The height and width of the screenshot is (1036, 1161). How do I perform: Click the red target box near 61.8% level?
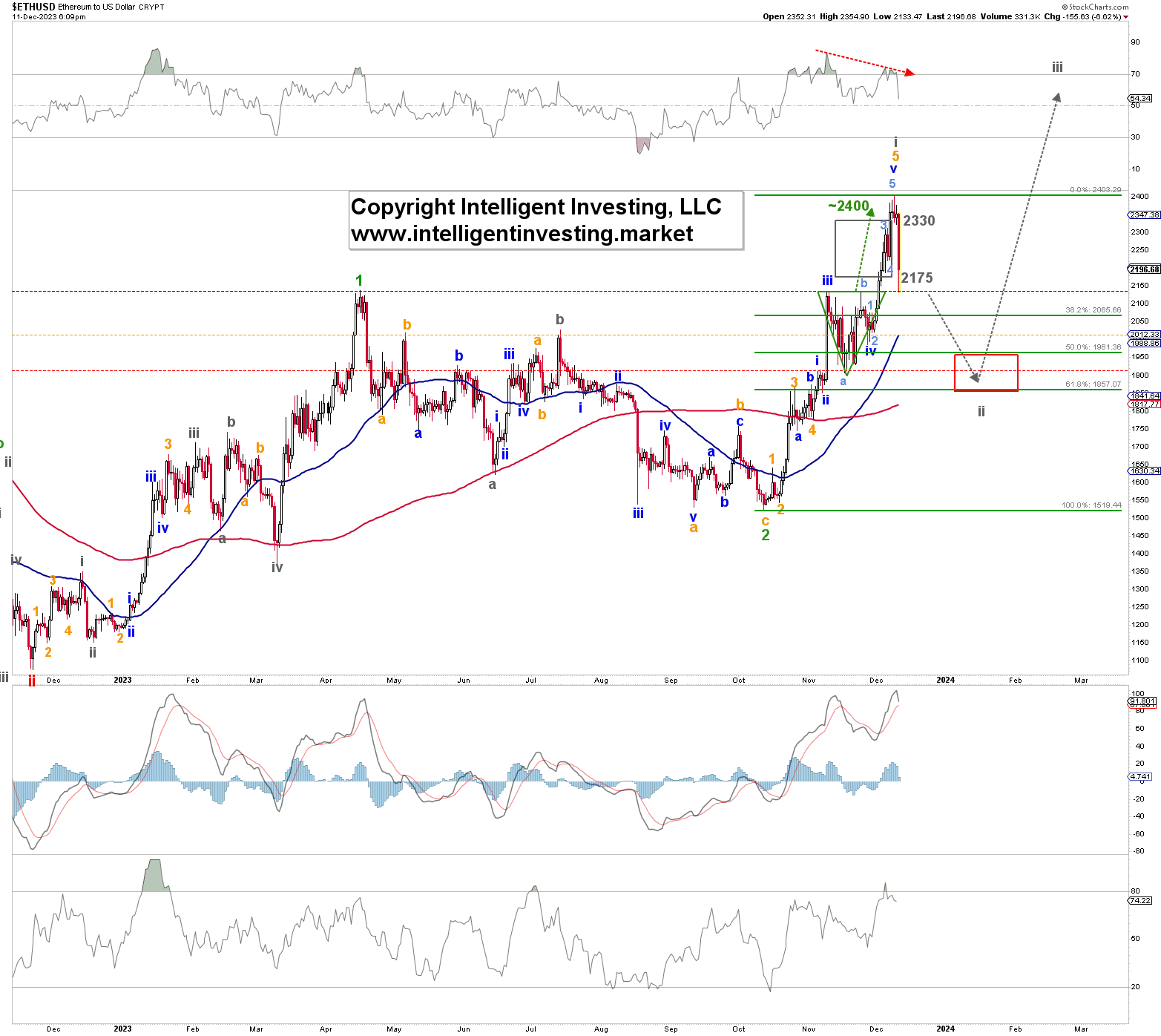(x=986, y=373)
